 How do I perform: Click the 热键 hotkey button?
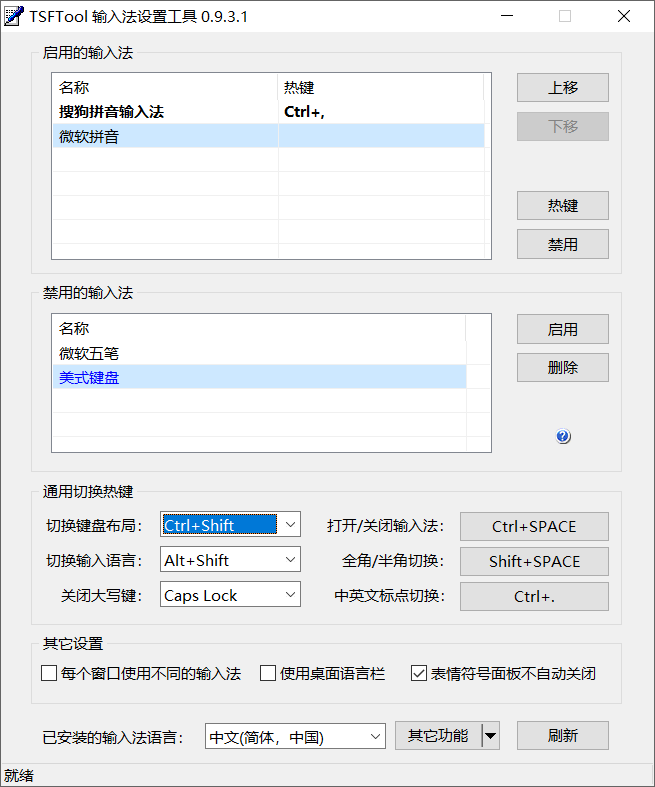(563, 205)
